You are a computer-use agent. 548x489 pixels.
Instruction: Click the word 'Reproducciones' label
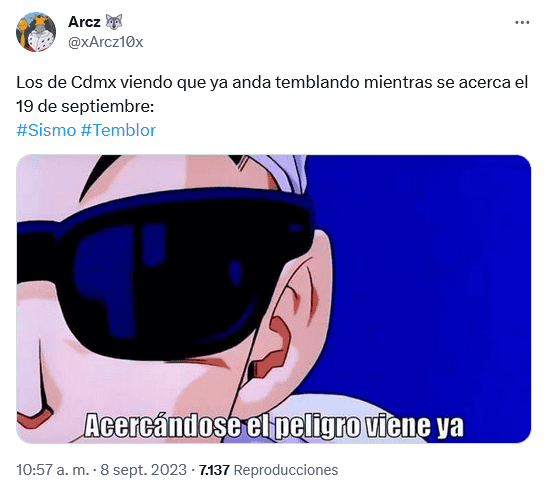click(x=286, y=470)
